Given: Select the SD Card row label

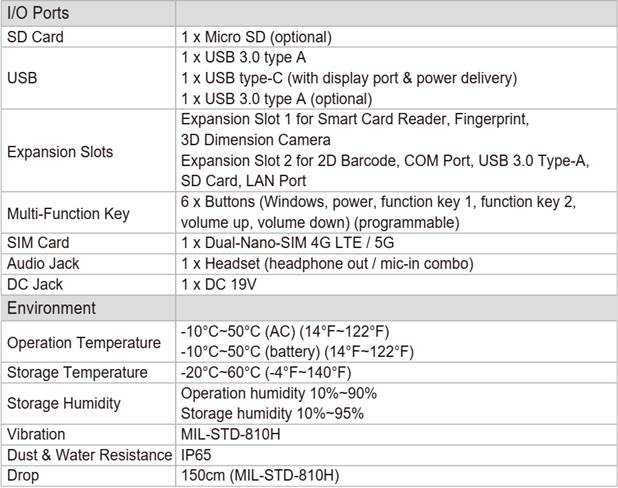Looking at the screenshot, I should pos(35,37).
